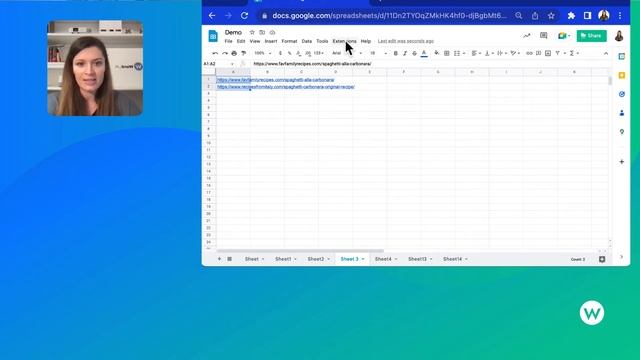Open the Maps side panel icon
This screenshot has height=360, width=640.
click(622, 131)
